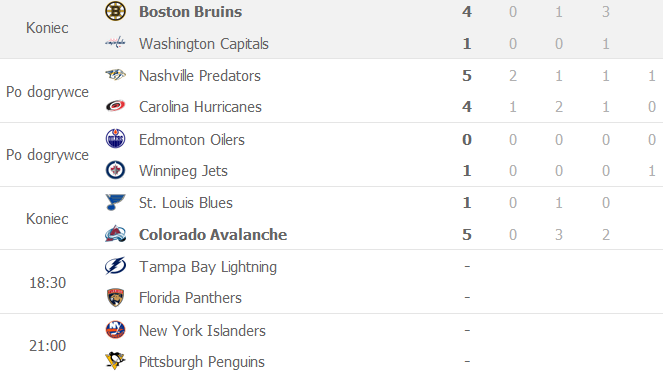Click the Nashville Predators logo

(115, 75)
